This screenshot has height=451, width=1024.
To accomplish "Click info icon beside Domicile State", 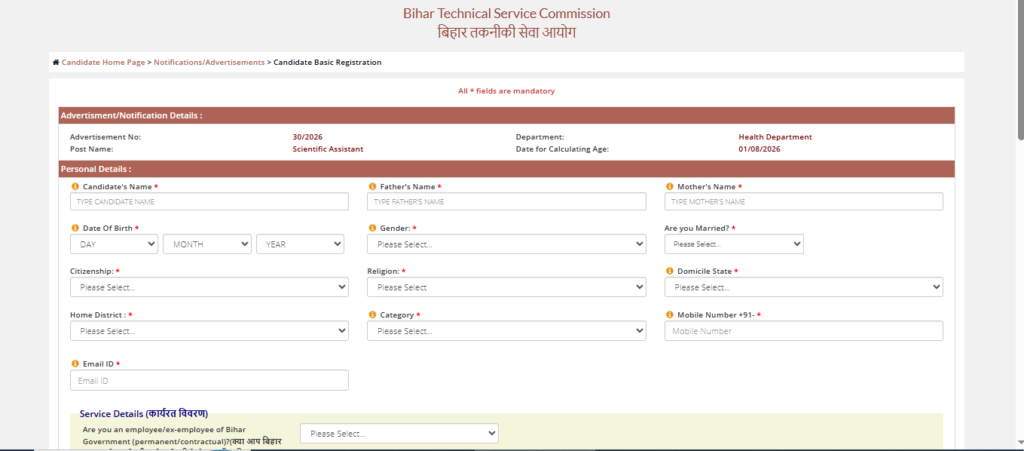I will coord(669,271).
